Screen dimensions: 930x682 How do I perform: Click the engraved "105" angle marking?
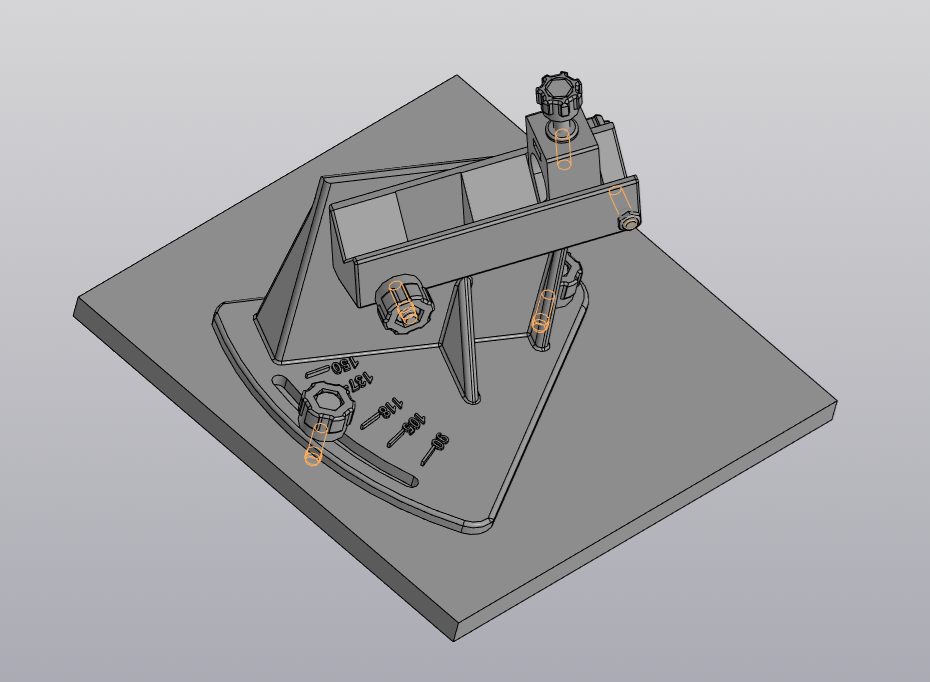click(414, 424)
